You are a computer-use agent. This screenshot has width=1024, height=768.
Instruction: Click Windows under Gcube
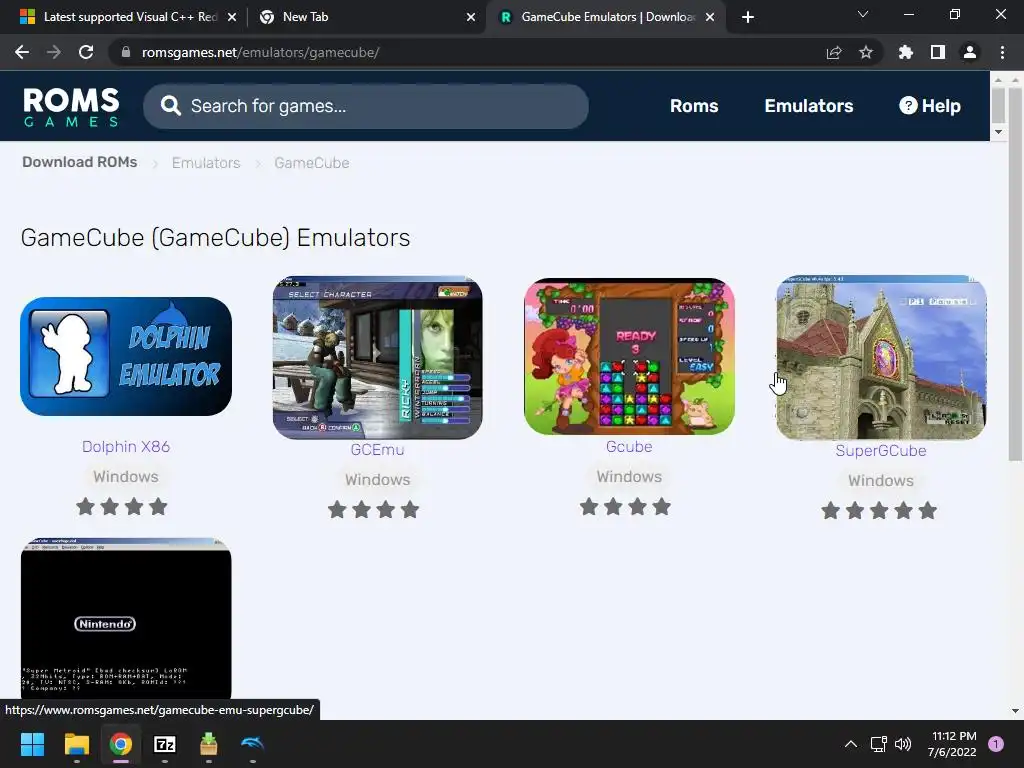(629, 477)
